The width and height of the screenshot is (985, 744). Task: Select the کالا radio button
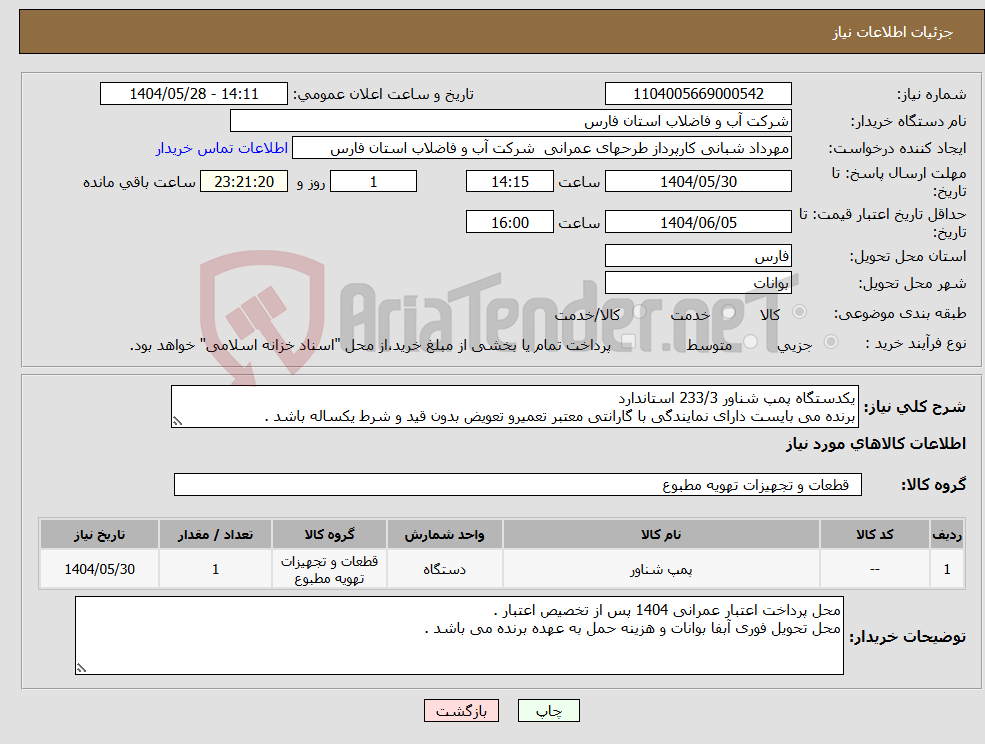click(800, 312)
